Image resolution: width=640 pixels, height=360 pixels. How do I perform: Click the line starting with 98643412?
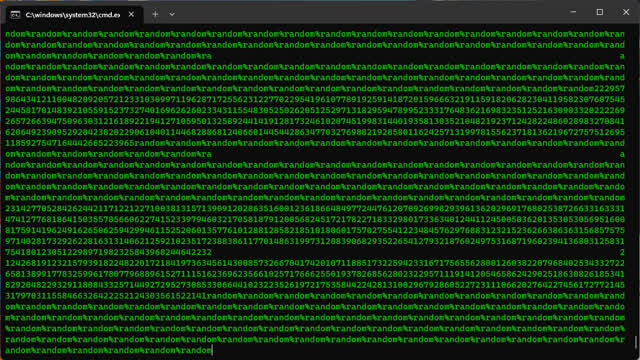click(315, 99)
